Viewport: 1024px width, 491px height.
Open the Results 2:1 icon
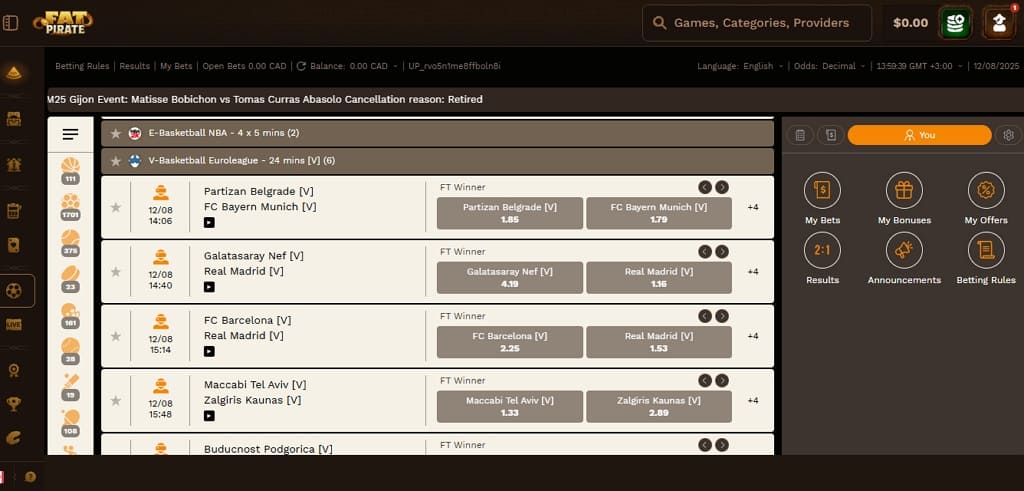[x=822, y=250]
